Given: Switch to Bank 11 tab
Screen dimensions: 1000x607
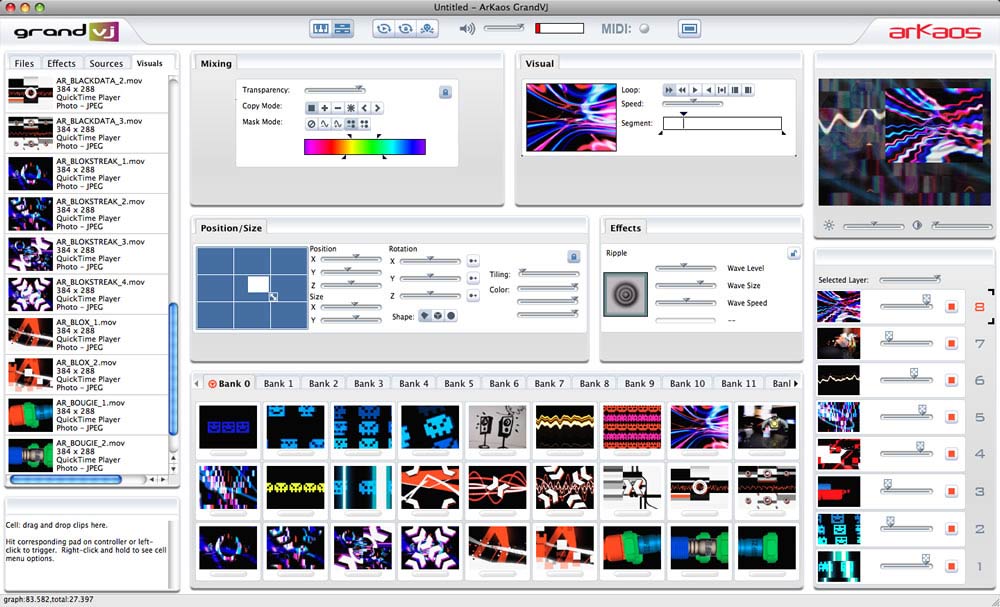Looking at the screenshot, I should click(739, 383).
